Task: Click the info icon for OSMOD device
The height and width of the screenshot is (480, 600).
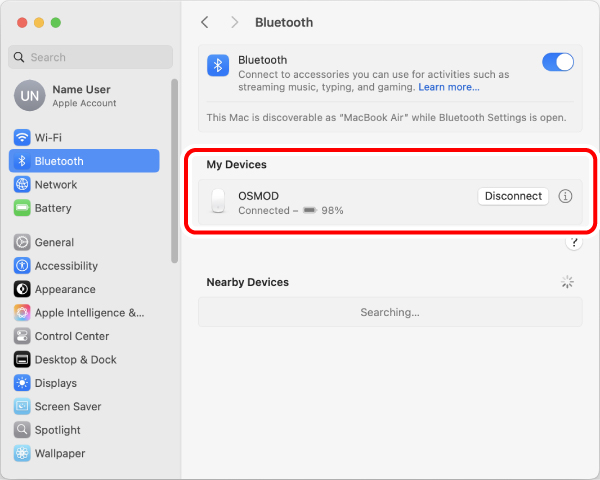Action: (565, 196)
